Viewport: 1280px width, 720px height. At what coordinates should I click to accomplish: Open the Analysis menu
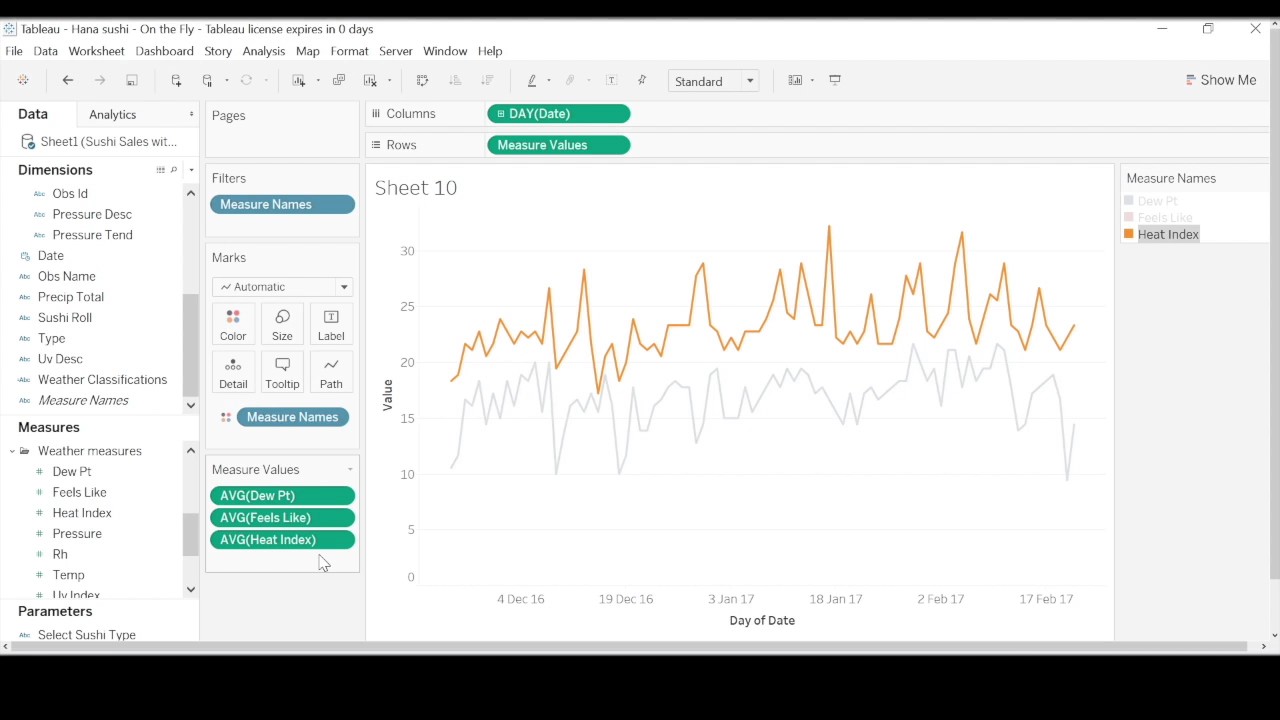[x=264, y=51]
